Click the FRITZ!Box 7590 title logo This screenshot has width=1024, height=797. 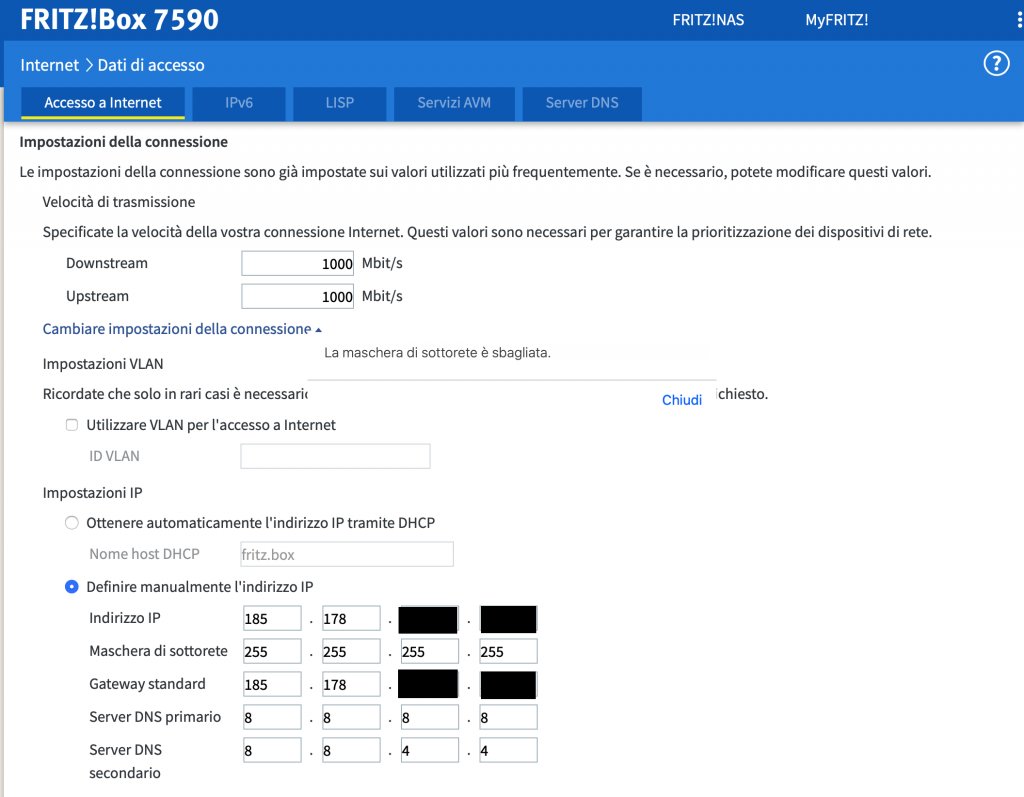(120, 19)
